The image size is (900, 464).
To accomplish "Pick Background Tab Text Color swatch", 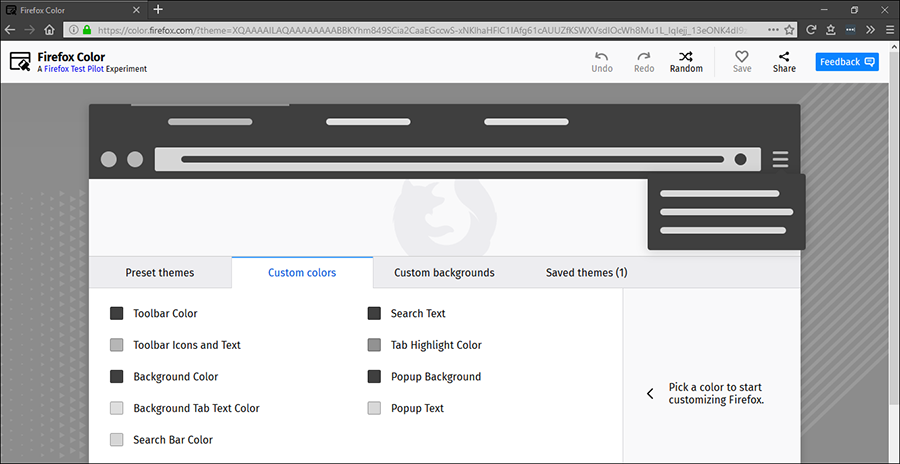I will click(117, 408).
